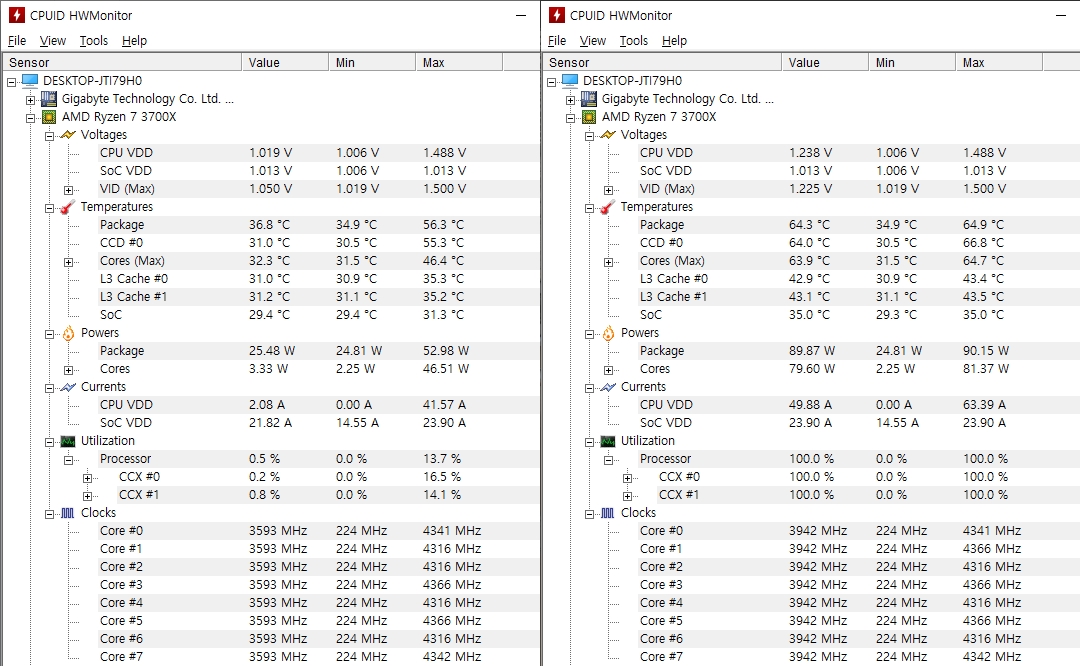Open Help menu in right HWMonitor window
Screen dimensions: 1080x666
674,41
